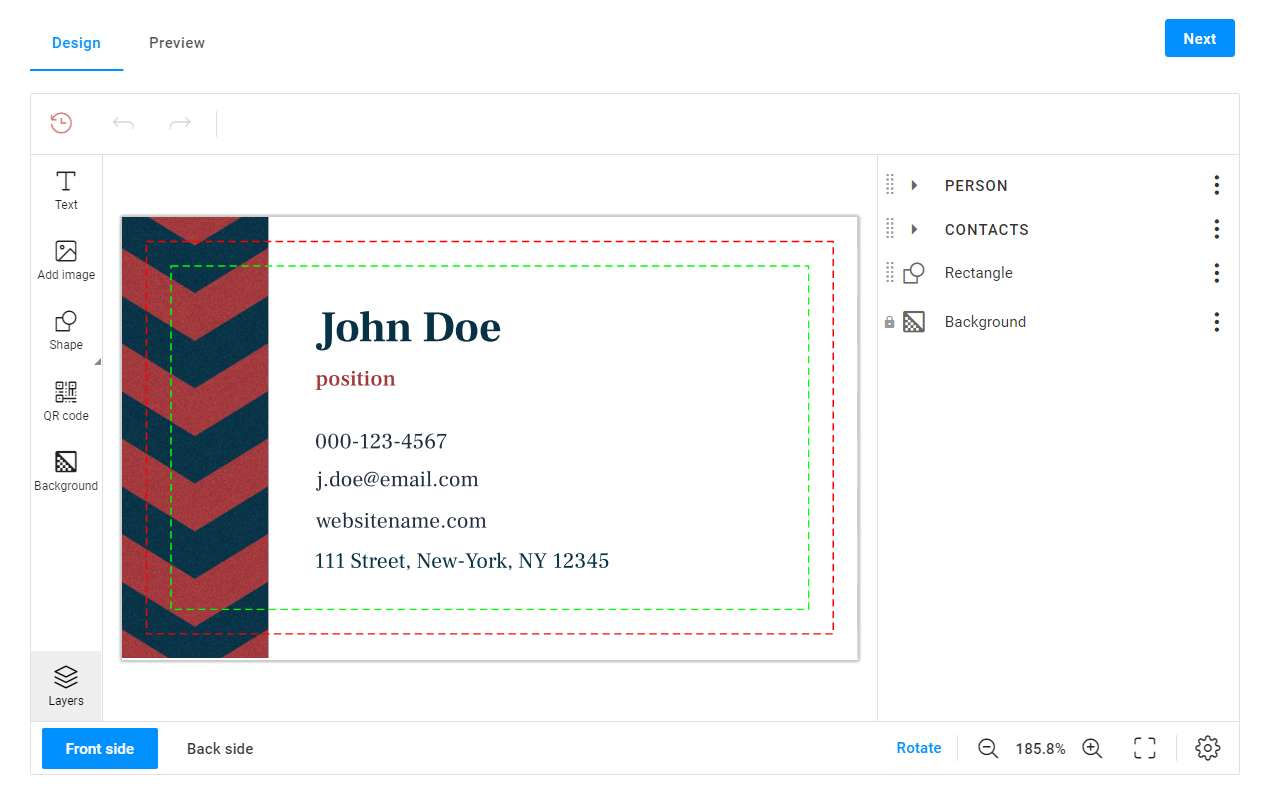Unlock the Background layer
This screenshot has height=800, width=1278.
tap(889, 321)
